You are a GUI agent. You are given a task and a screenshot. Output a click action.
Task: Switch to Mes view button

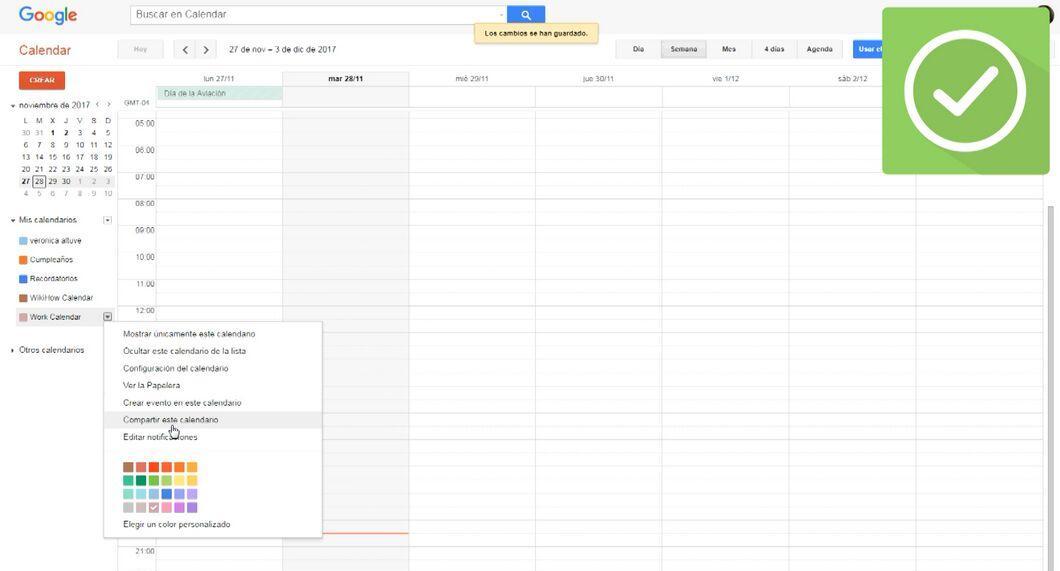[x=729, y=49]
